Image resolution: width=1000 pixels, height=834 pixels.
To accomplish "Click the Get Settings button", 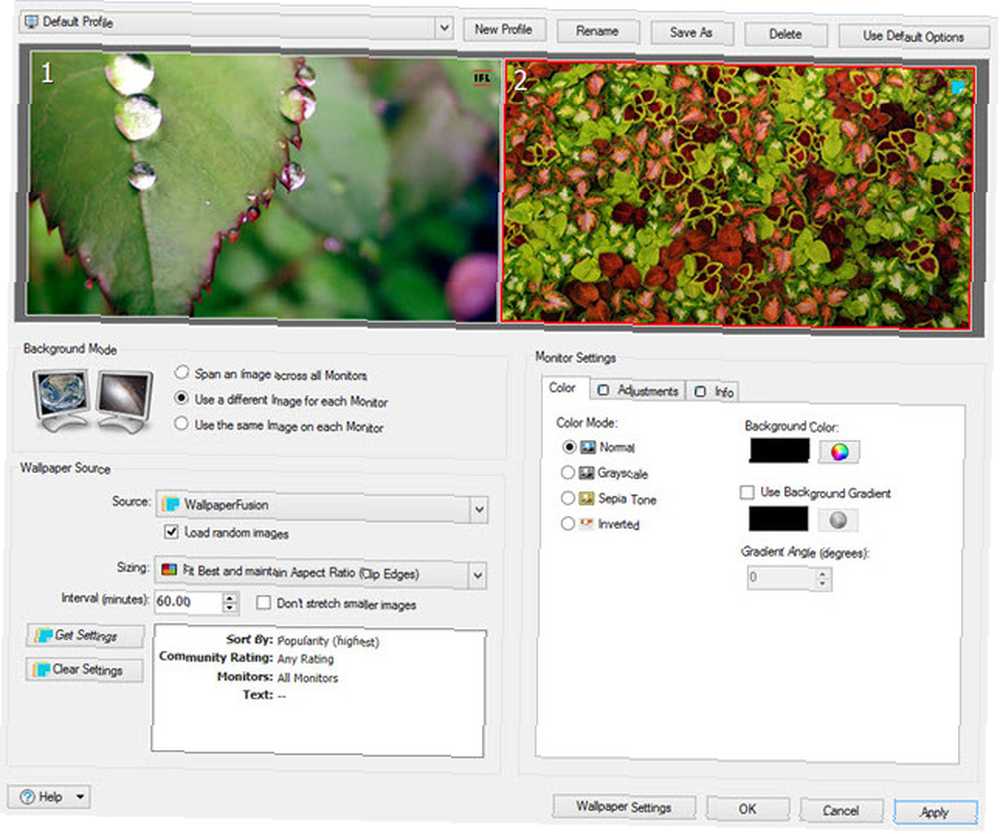I will [85, 635].
